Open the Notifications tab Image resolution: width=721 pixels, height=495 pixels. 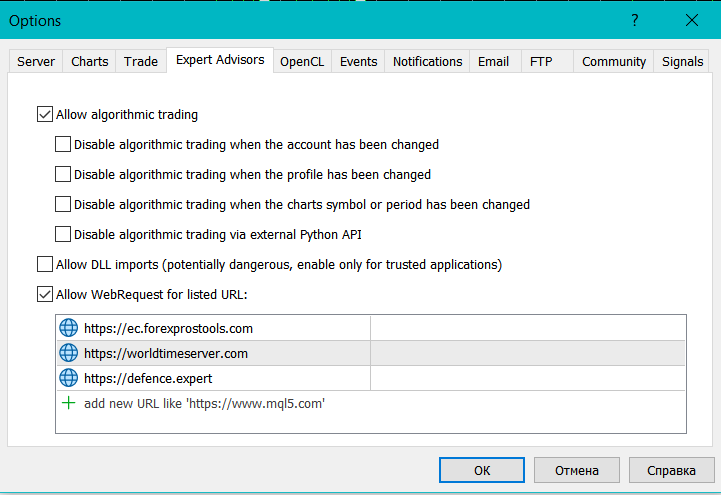427,62
